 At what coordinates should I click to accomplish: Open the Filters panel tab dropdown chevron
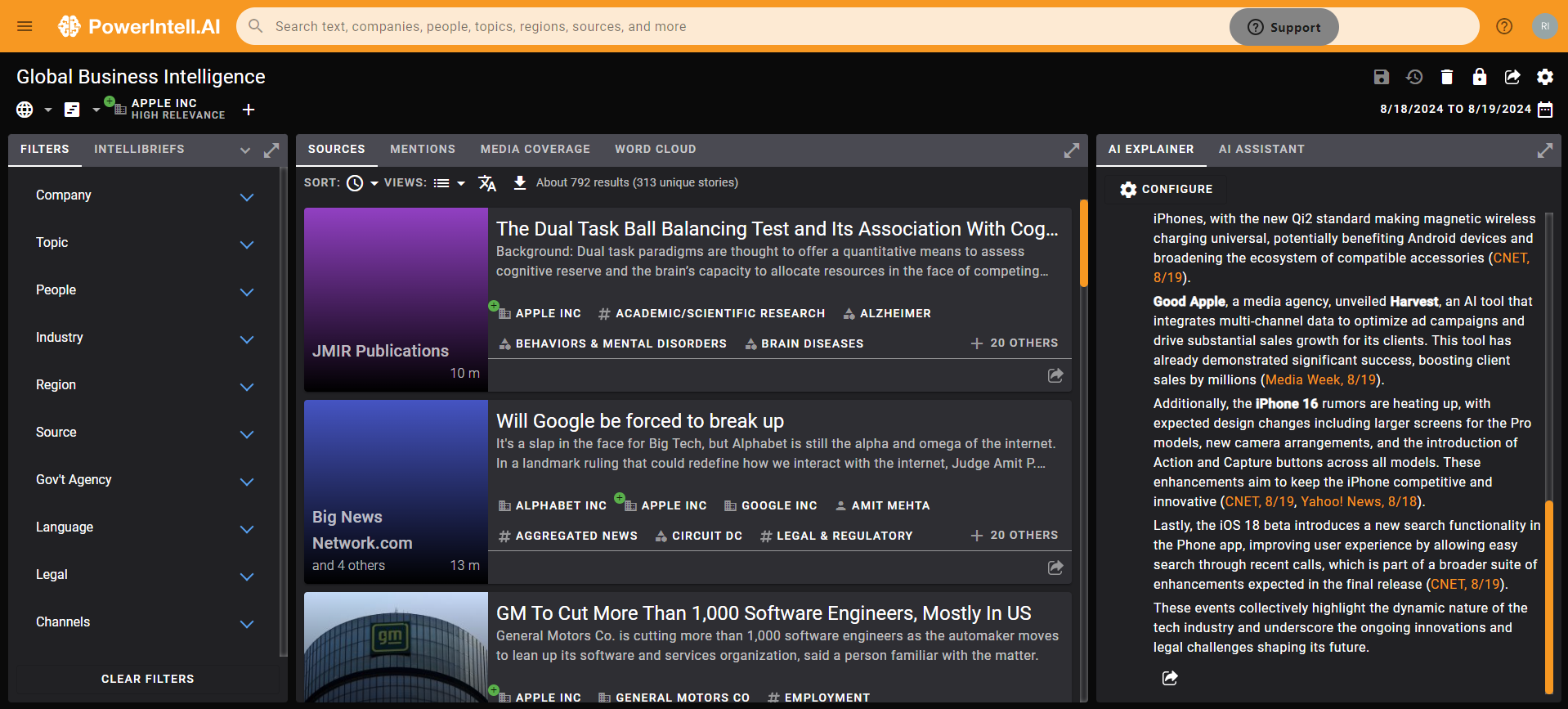[x=245, y=150]
